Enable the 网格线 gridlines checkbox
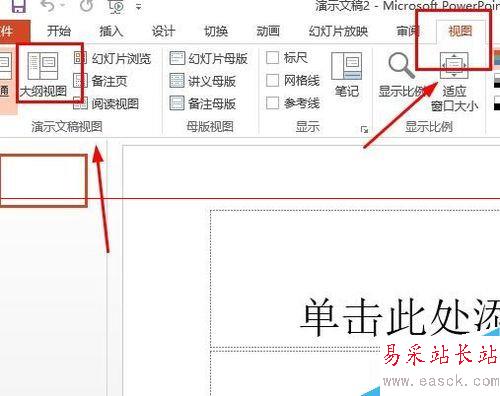This screenshot has width=500, height=396. pyautogui.click(x=272, y=80)
